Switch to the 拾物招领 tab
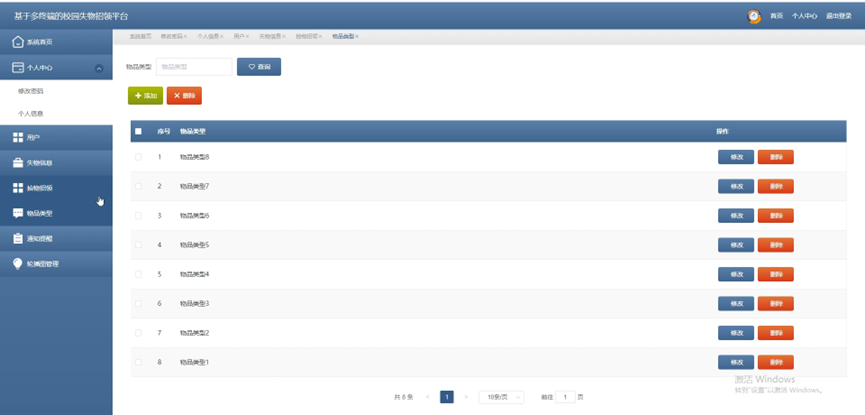 [306, 36]
